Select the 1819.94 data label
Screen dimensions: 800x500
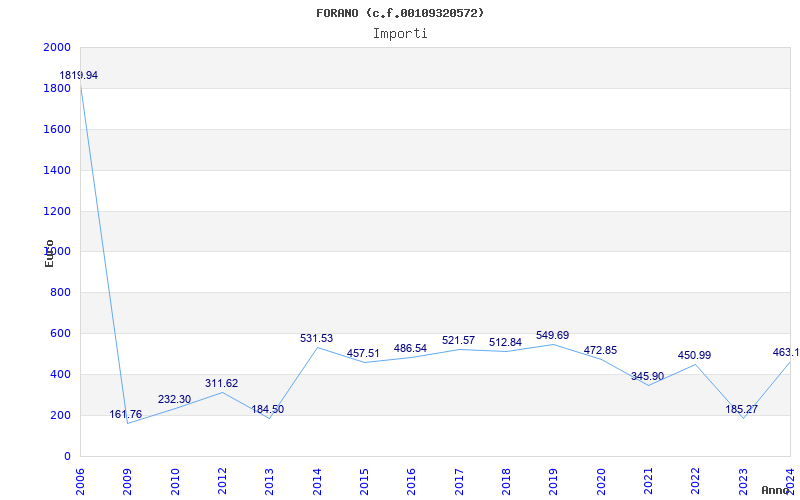click(x=79, y=76)
